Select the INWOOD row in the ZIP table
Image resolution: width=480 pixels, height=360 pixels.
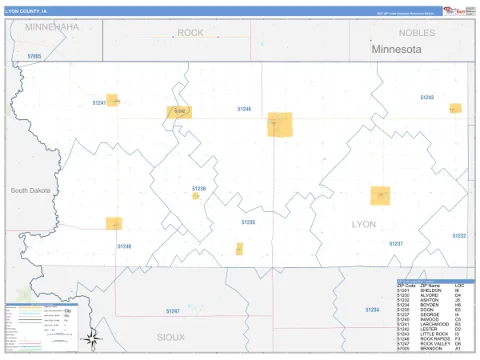tap(436, 319)
